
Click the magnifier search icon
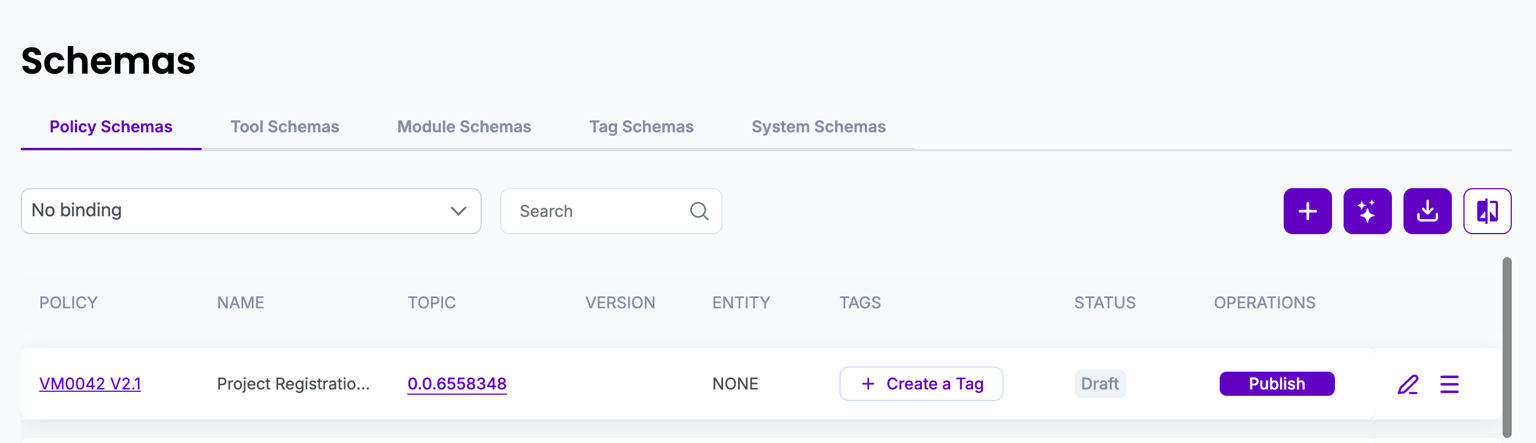699,211
